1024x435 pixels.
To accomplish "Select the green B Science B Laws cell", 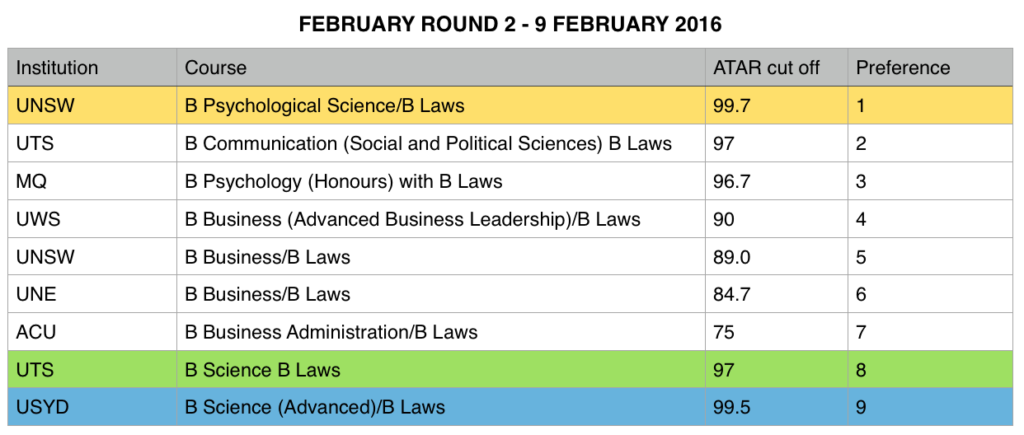I will pyautogui.click(x=263, y=370).
